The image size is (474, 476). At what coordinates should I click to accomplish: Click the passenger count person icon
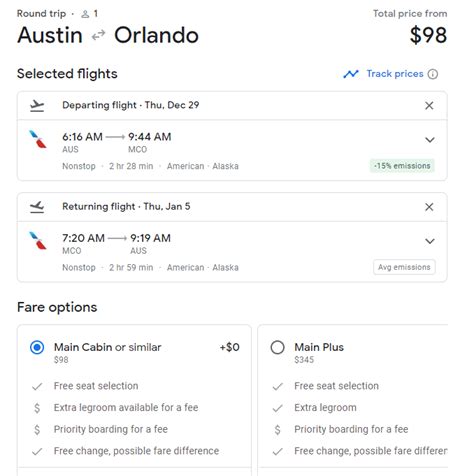(85, 14)
